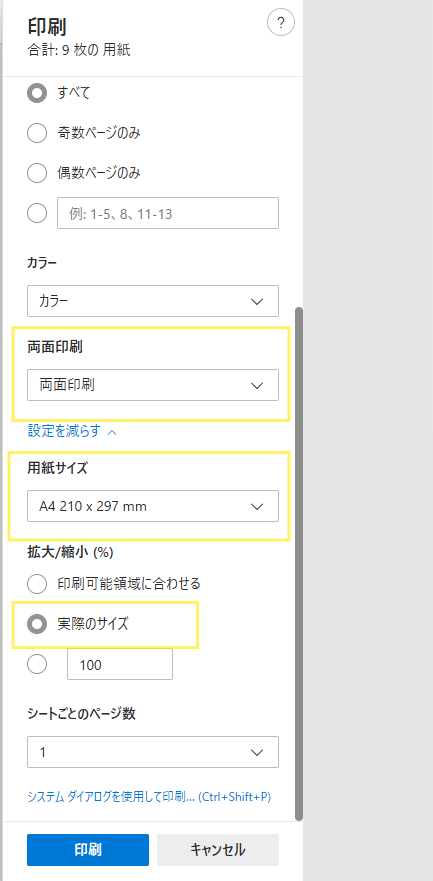433x881 pixels.
Task: Collapse settings via 設定を減らす link
Action: (x=64, y=432)
